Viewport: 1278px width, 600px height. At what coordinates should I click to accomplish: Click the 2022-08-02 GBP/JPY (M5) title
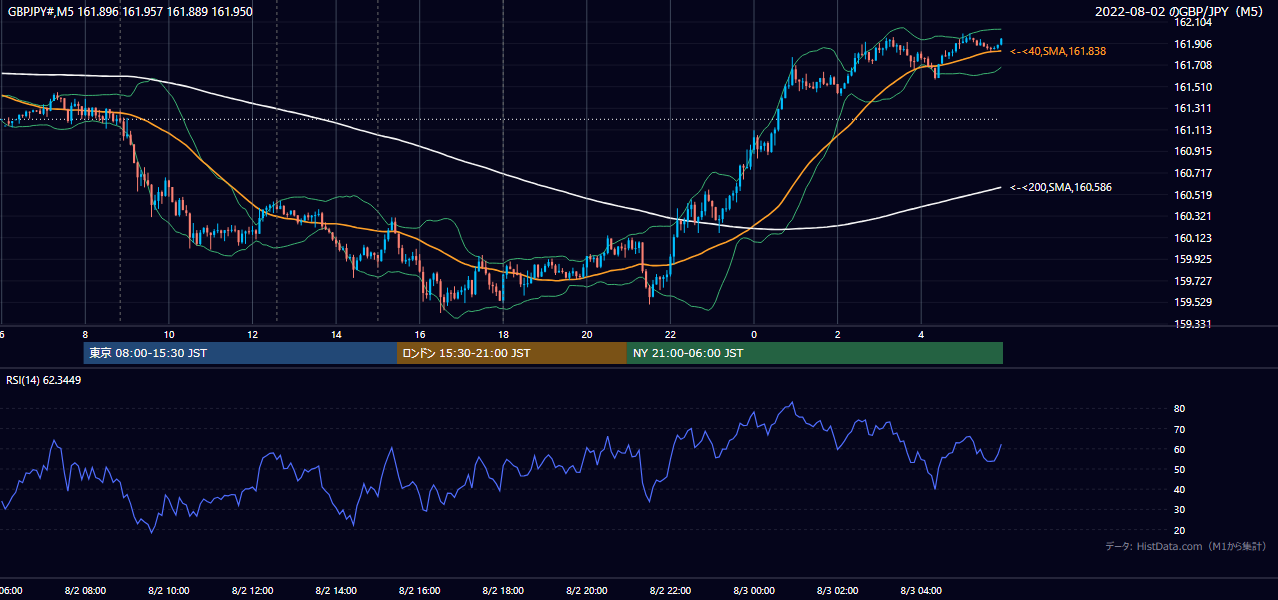coord(1181,12)
